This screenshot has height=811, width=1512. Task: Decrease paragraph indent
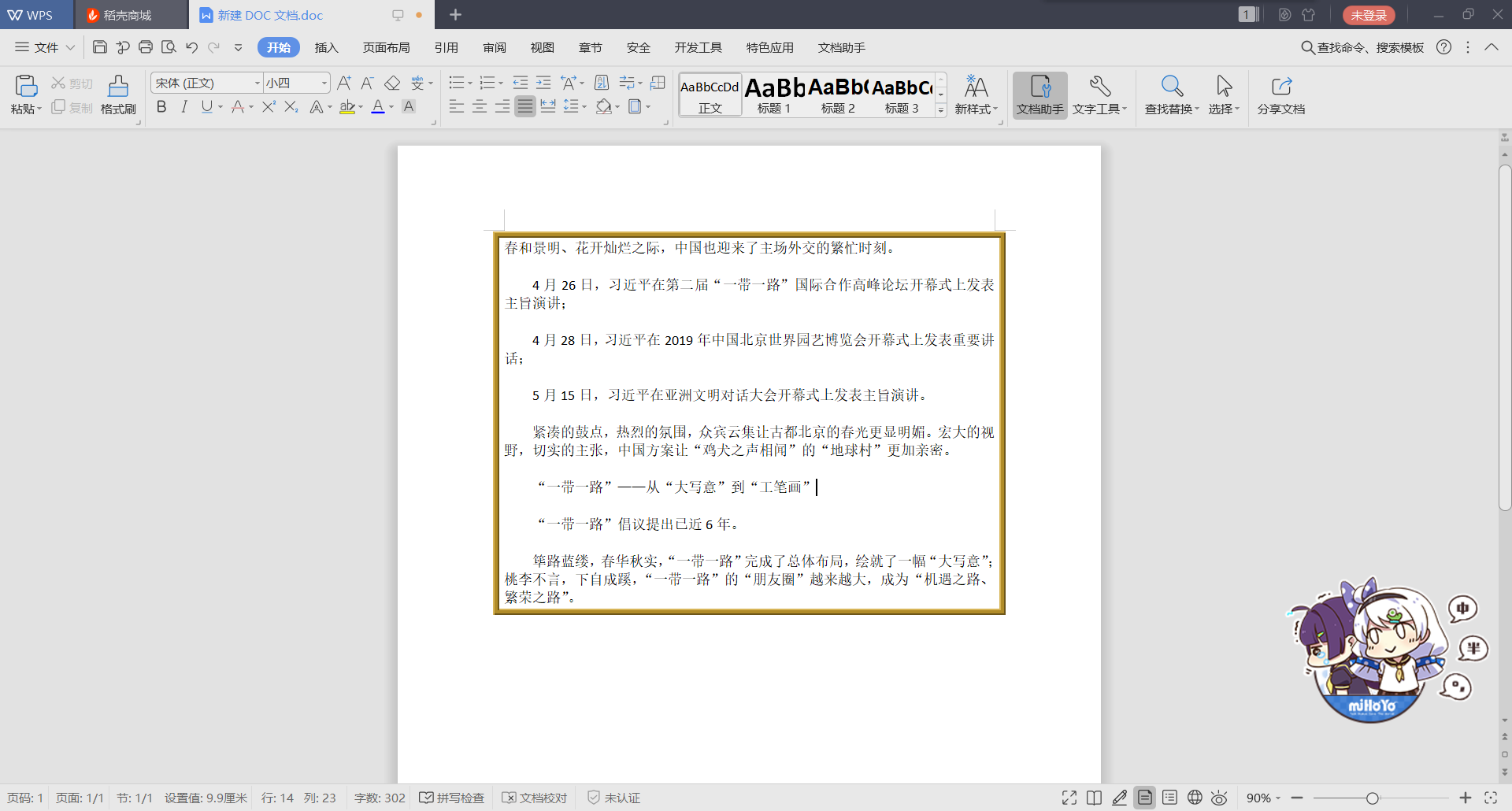point(521,83)
